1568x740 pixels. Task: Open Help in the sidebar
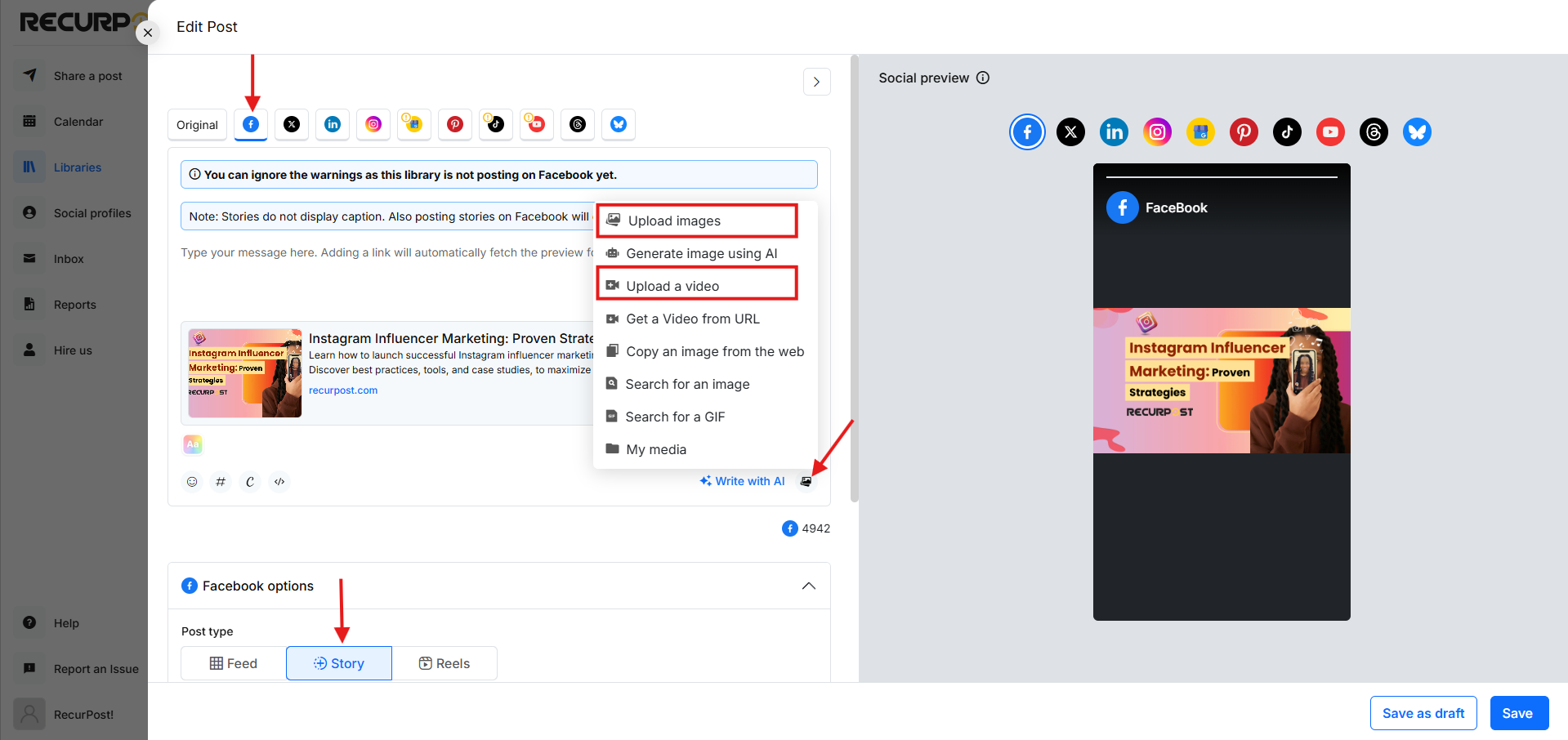point(74,623)
